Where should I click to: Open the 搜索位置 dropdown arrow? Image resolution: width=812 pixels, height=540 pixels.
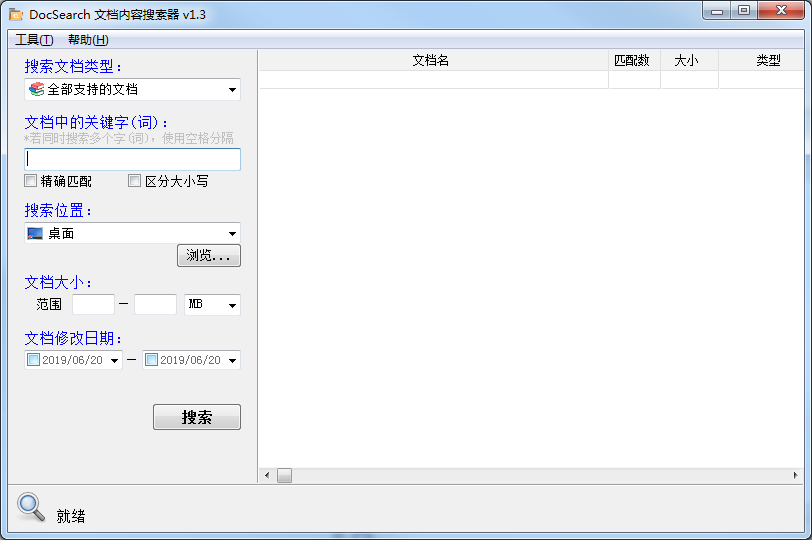click(x=233, y=233)
